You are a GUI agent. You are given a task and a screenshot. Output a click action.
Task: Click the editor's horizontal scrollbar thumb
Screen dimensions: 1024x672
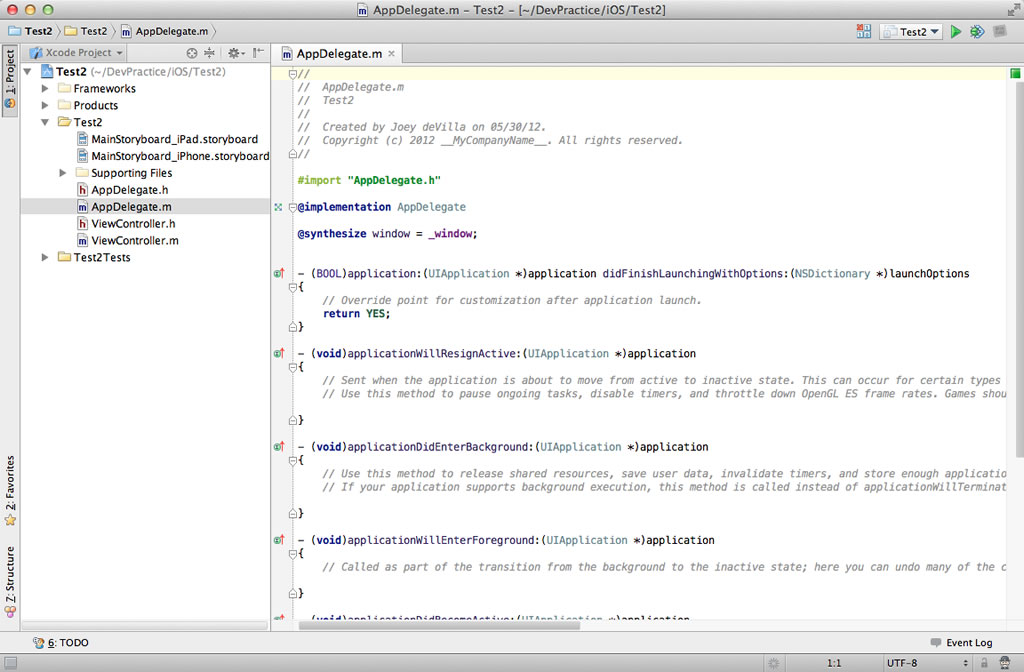click(440, 626)
